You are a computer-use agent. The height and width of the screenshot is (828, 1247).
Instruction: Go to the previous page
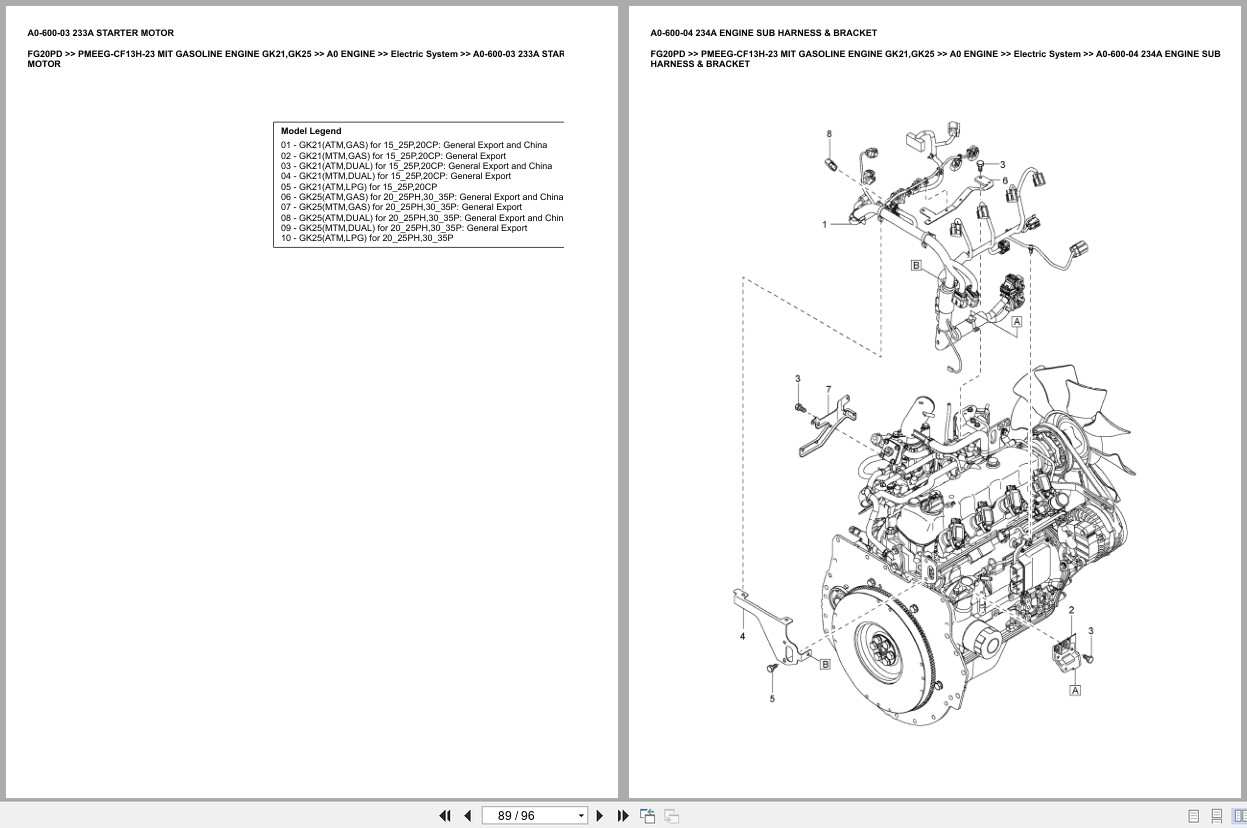pyautogui.click(x=467, y=816)
